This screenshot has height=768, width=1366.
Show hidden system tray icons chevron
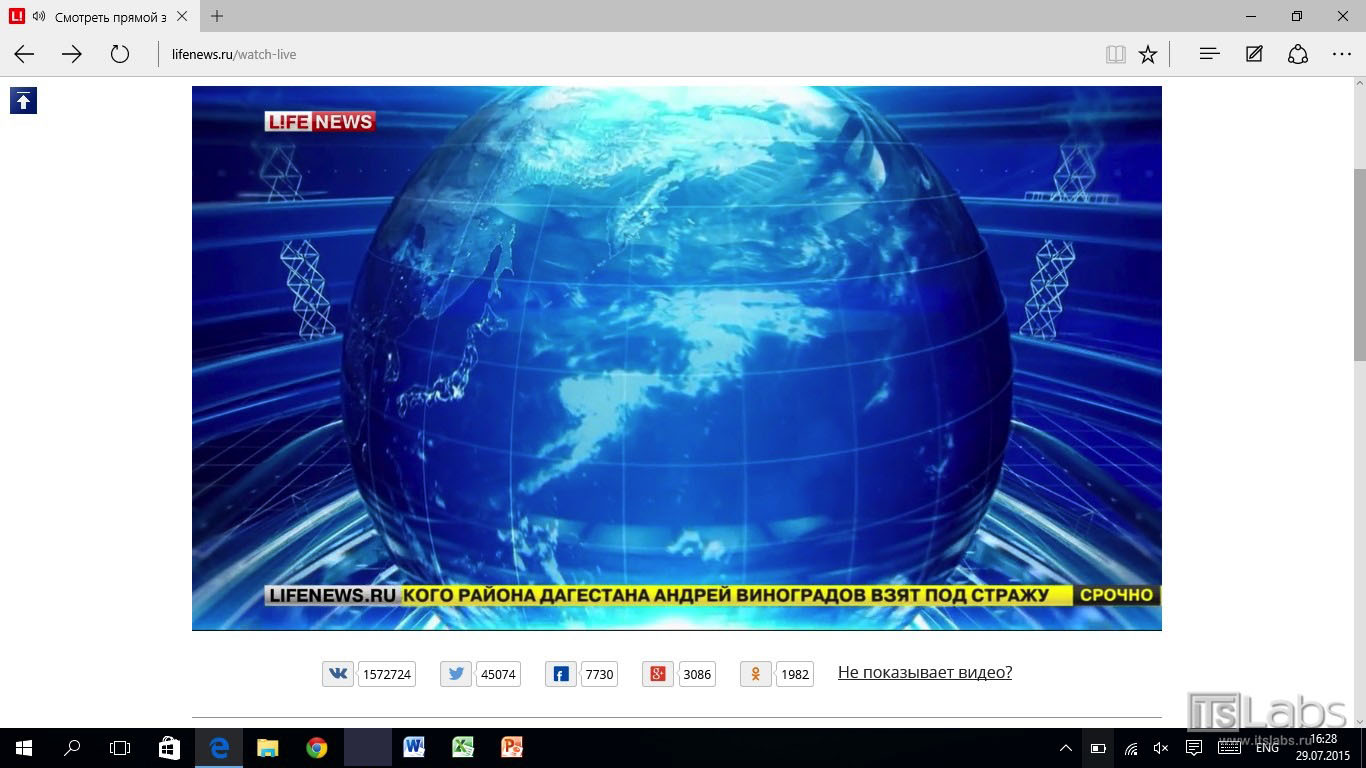1066,748
